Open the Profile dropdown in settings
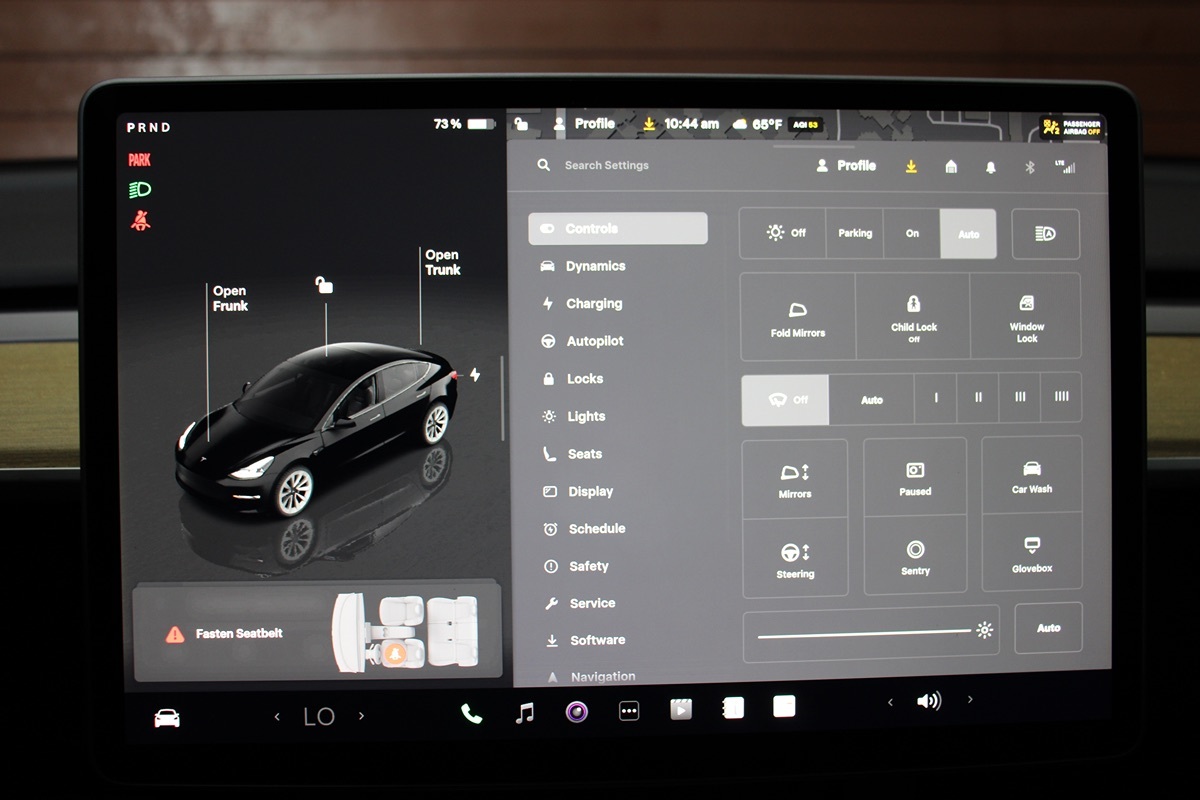The image size is (1200, 800). (846, 166)
